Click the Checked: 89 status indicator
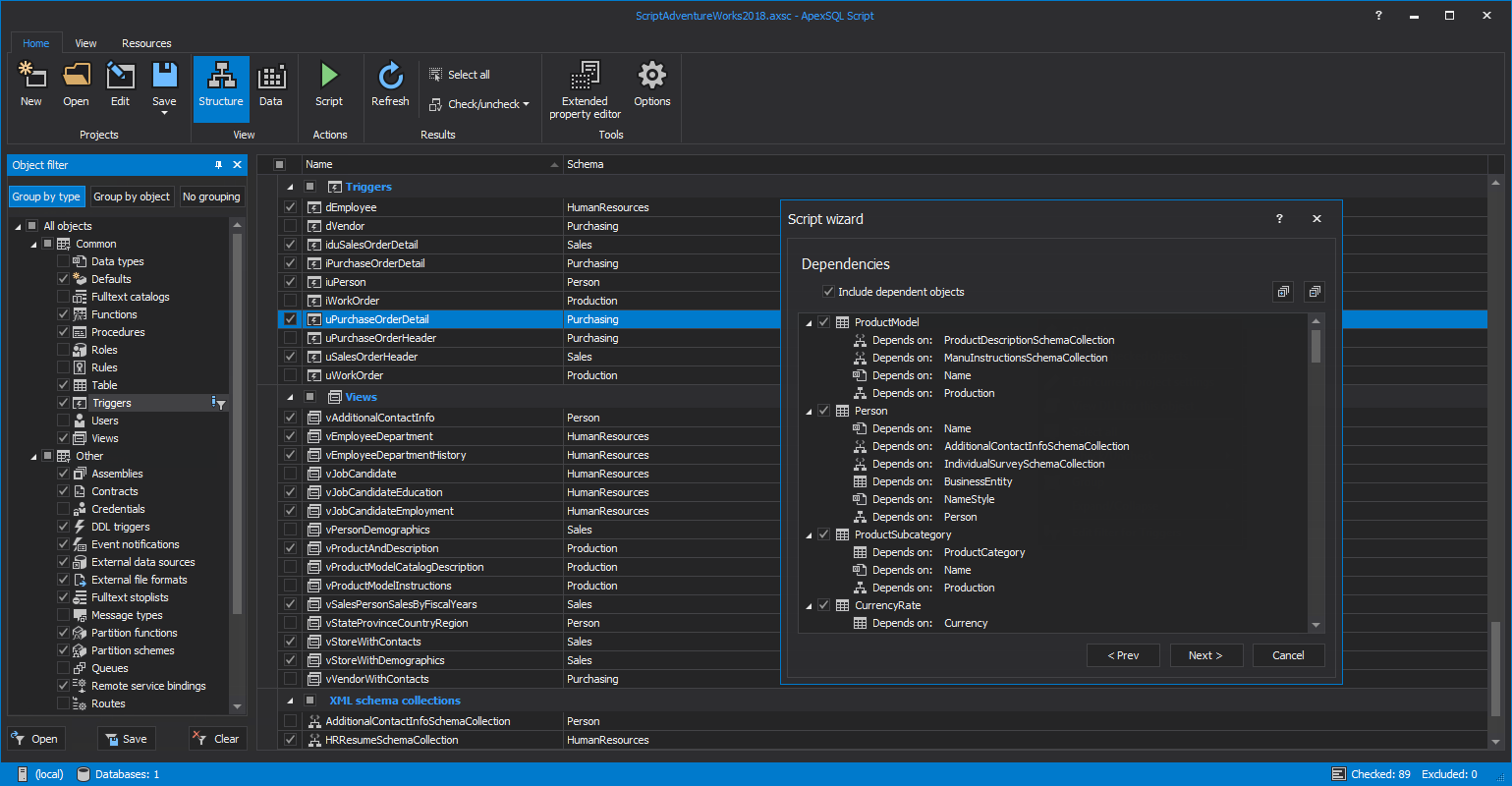Viewport: 1512px width, 786px height. [x=1372, y=774]
